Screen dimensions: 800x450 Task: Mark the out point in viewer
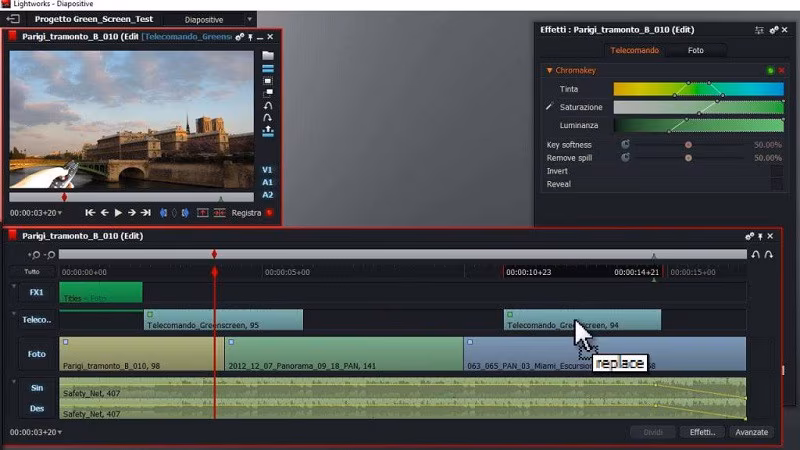pos(185,213)
